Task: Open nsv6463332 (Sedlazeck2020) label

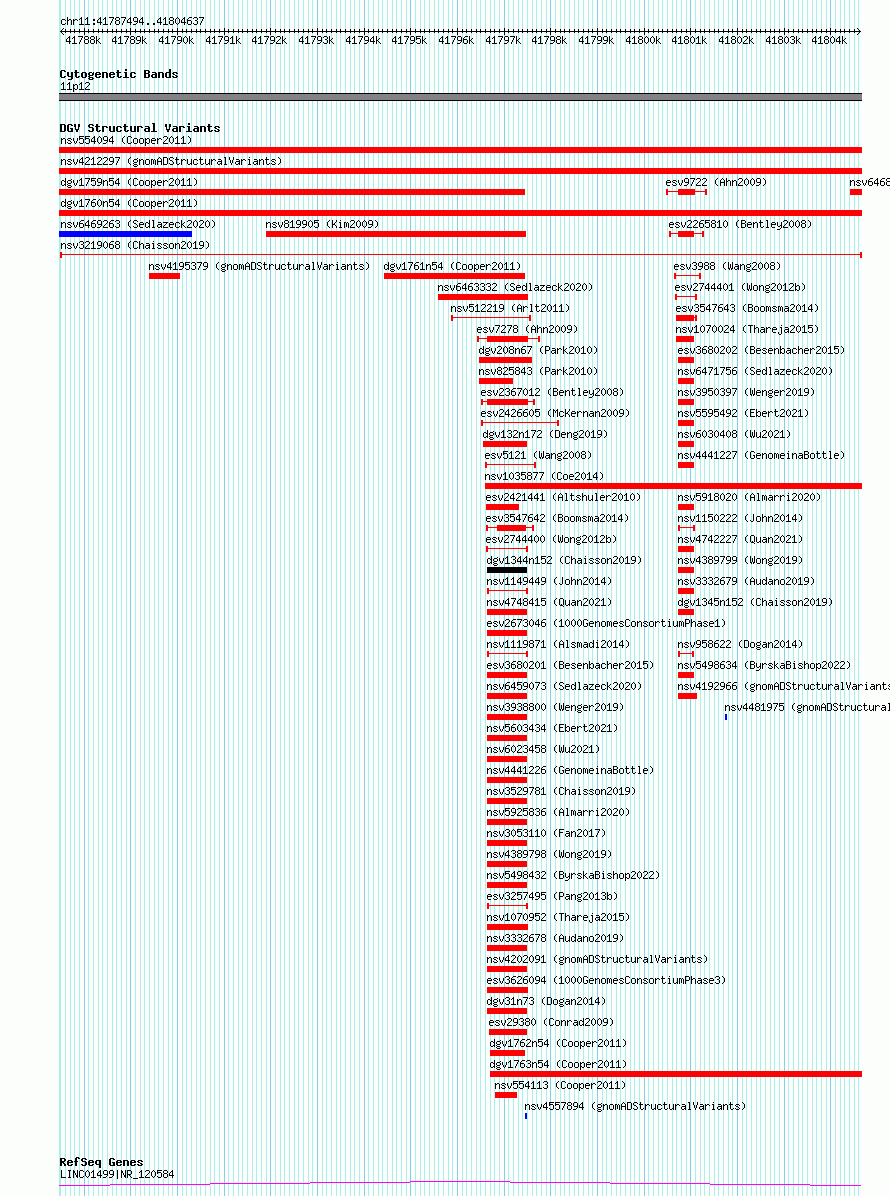Action: 515,287
